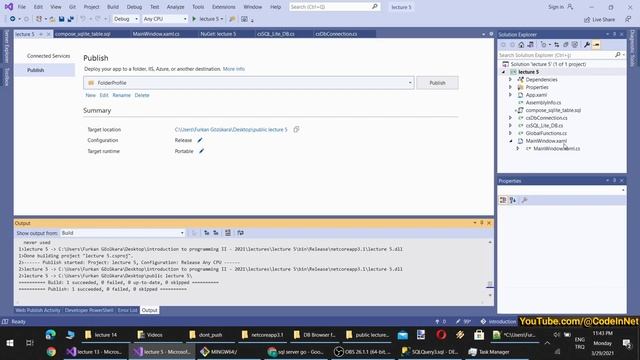Switch to the compose_sqlite_table.sql tab
640x360 pixels.
[83, 34]
